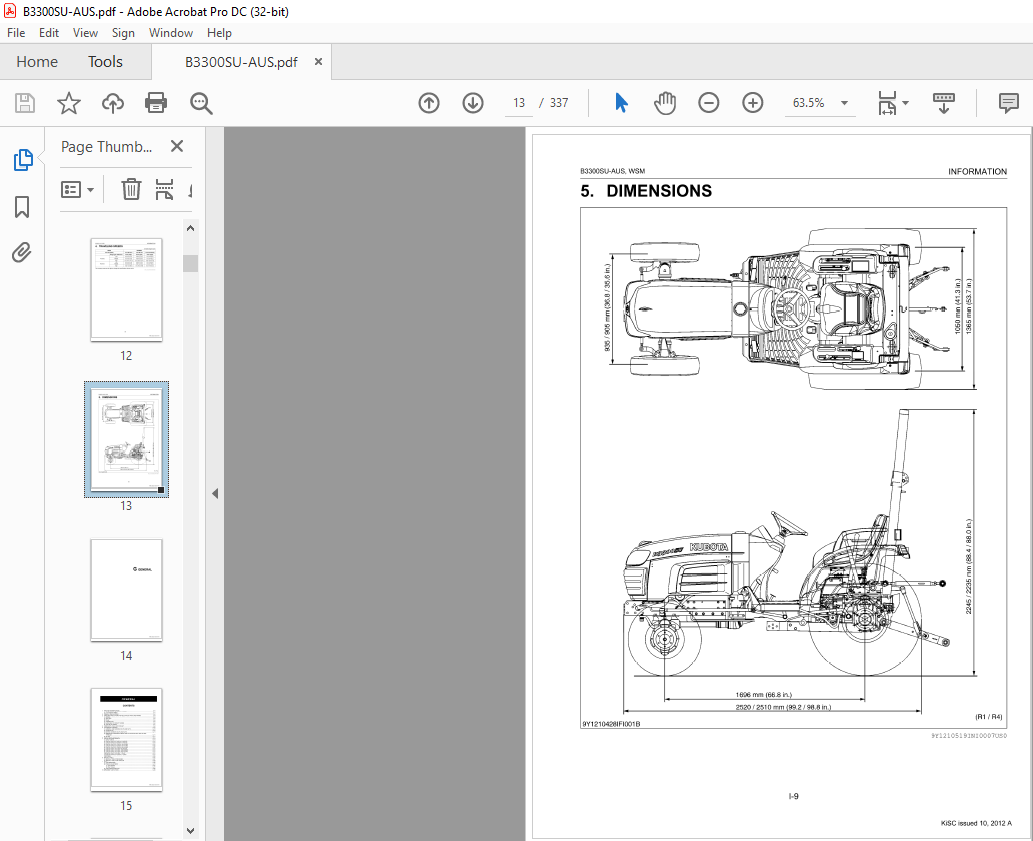Image resolution: width=1033 pixels, height=841 pixels.
Task: Close the Page Thumbnails panel
Action: (177, 146)
